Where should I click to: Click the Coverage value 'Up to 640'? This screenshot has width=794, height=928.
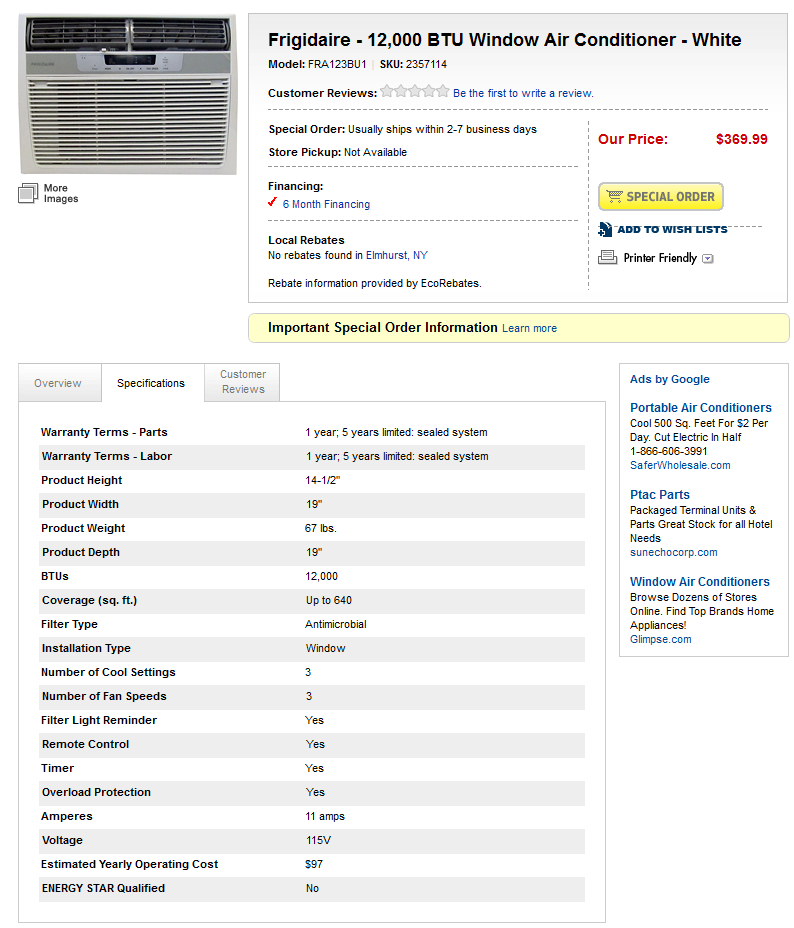click(328, 601)
